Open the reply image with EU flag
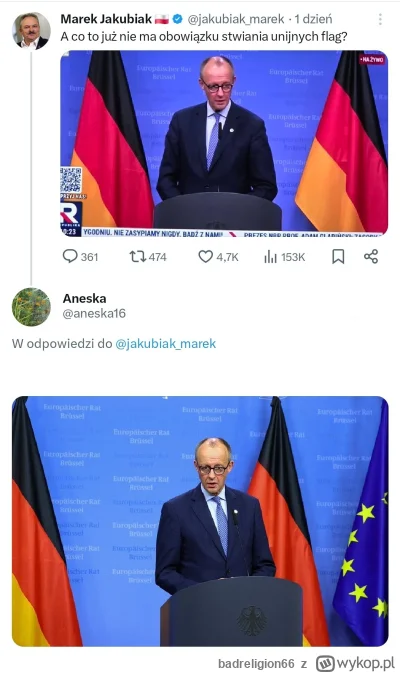400x673 pixels. click(200, 521)
